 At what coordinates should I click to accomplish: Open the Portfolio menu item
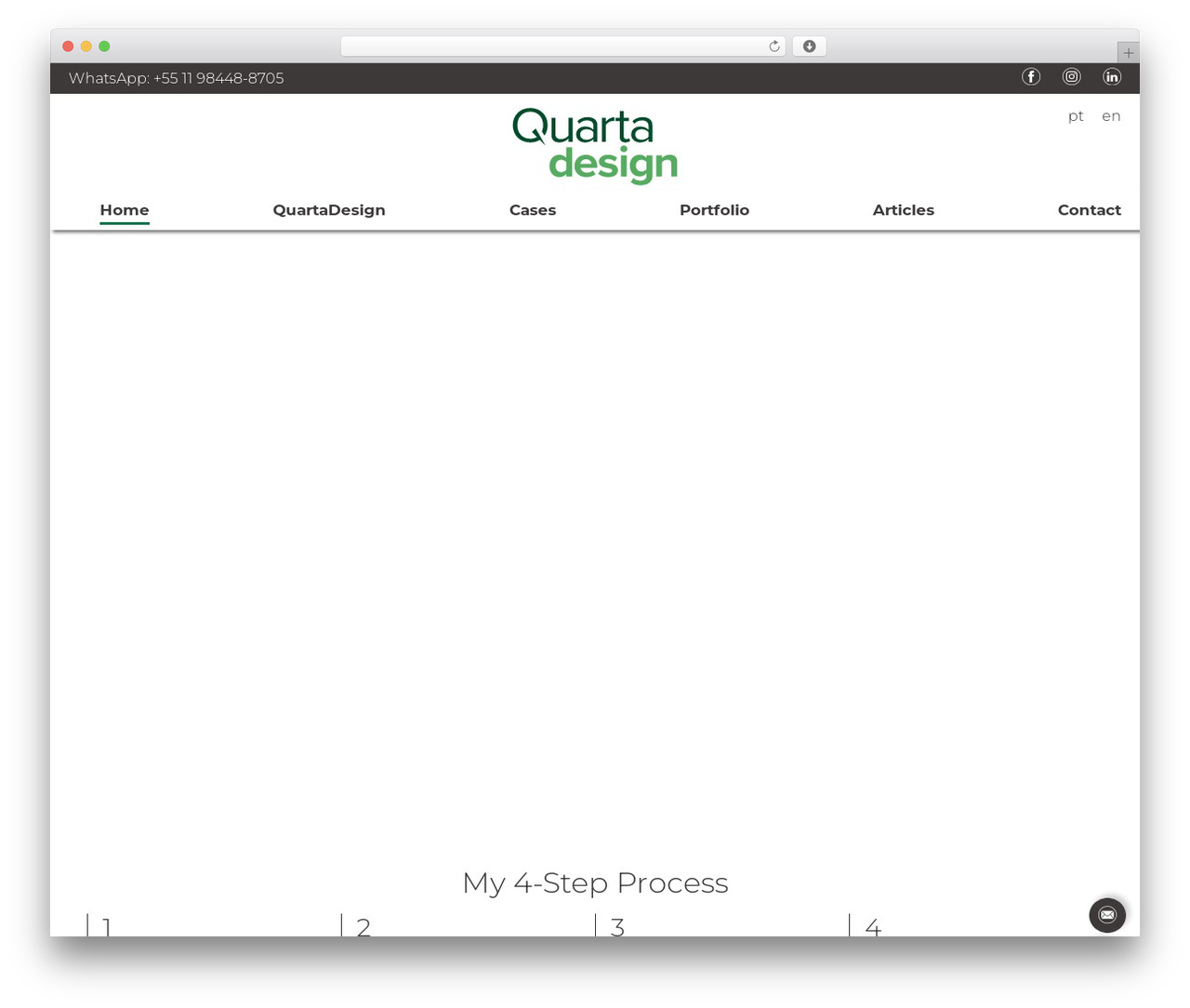(714, 210)
